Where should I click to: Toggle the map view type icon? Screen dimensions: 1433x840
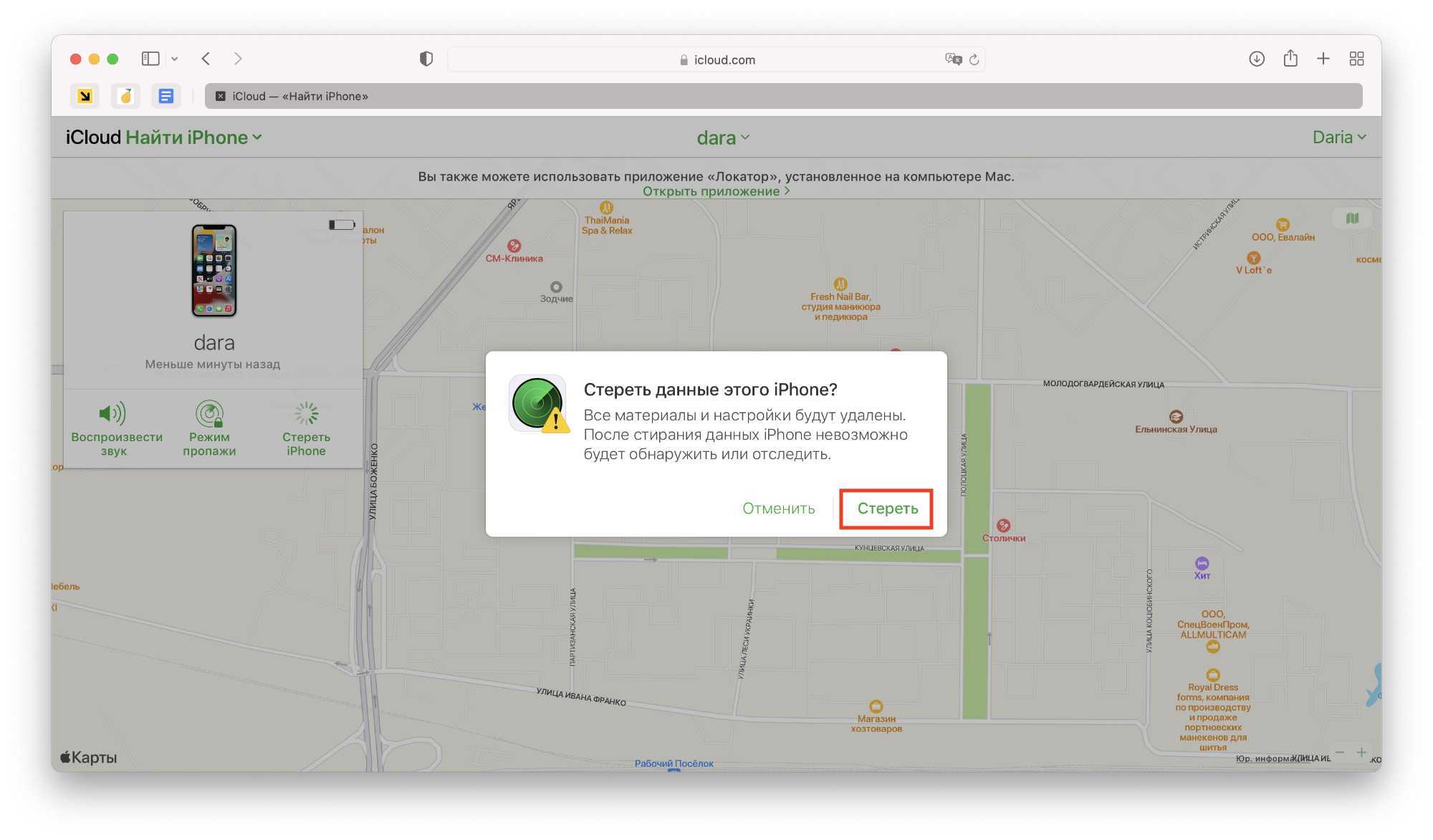(1351, 218)
